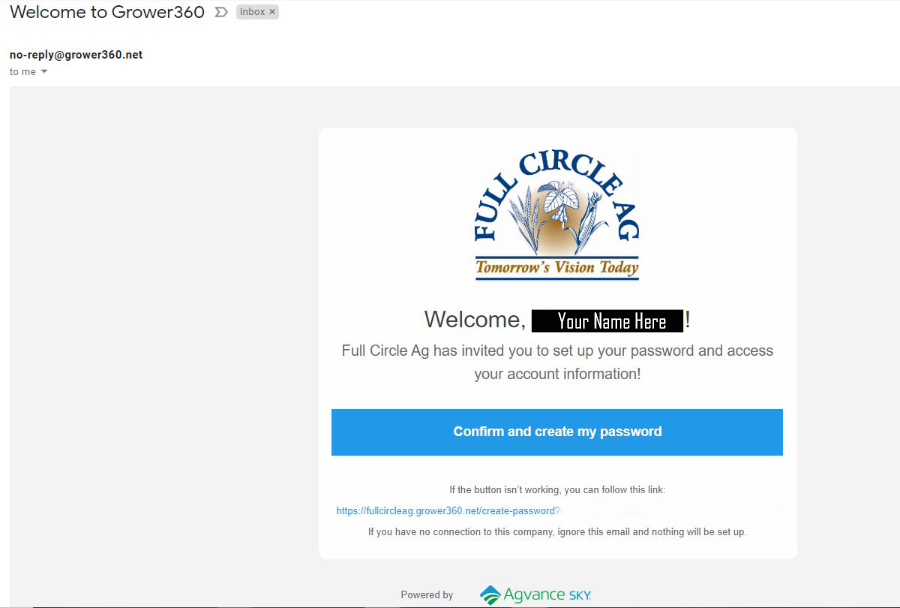
Task: Click the "Welcome to Grower360" subject line
Action: 107,12
